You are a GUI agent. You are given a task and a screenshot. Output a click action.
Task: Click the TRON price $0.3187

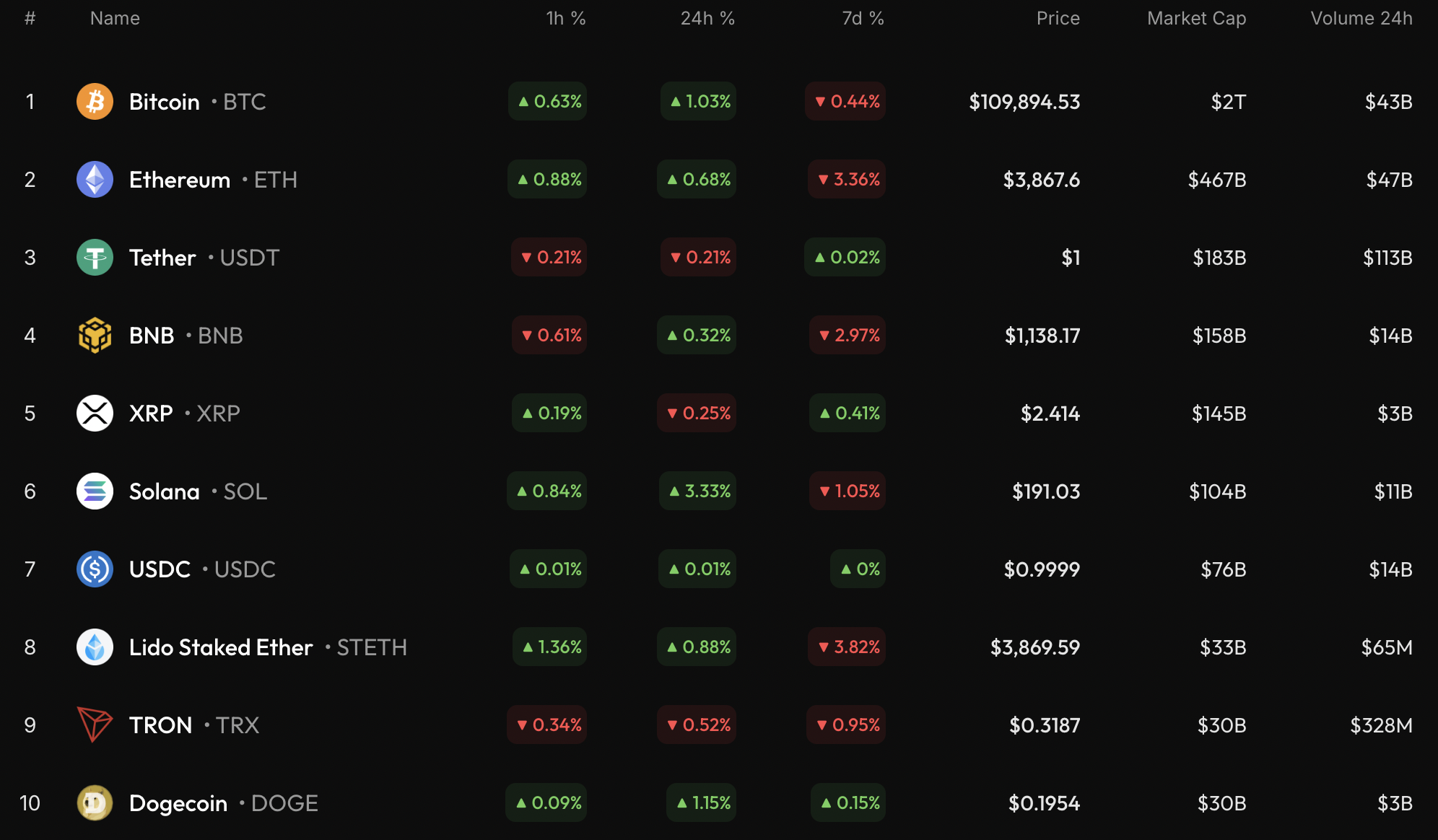(1045, 725)
